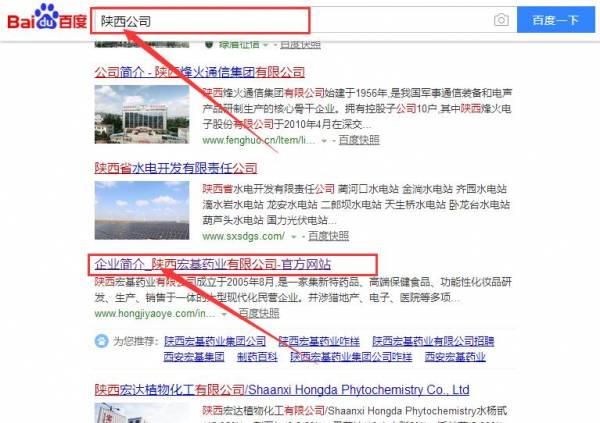This screenshot has width=600, height=423.
Task: Expand dropdown arrow after www.hongjiyaoye.com URL
Action: (x=224, y=314)
